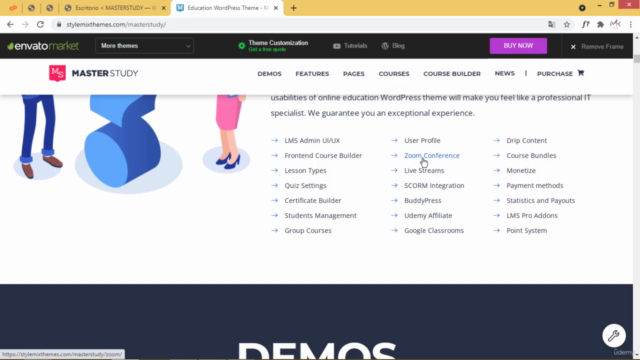Open the Certificate Builder link
This screenshot has width=640, height=360.
click(313, 200)
